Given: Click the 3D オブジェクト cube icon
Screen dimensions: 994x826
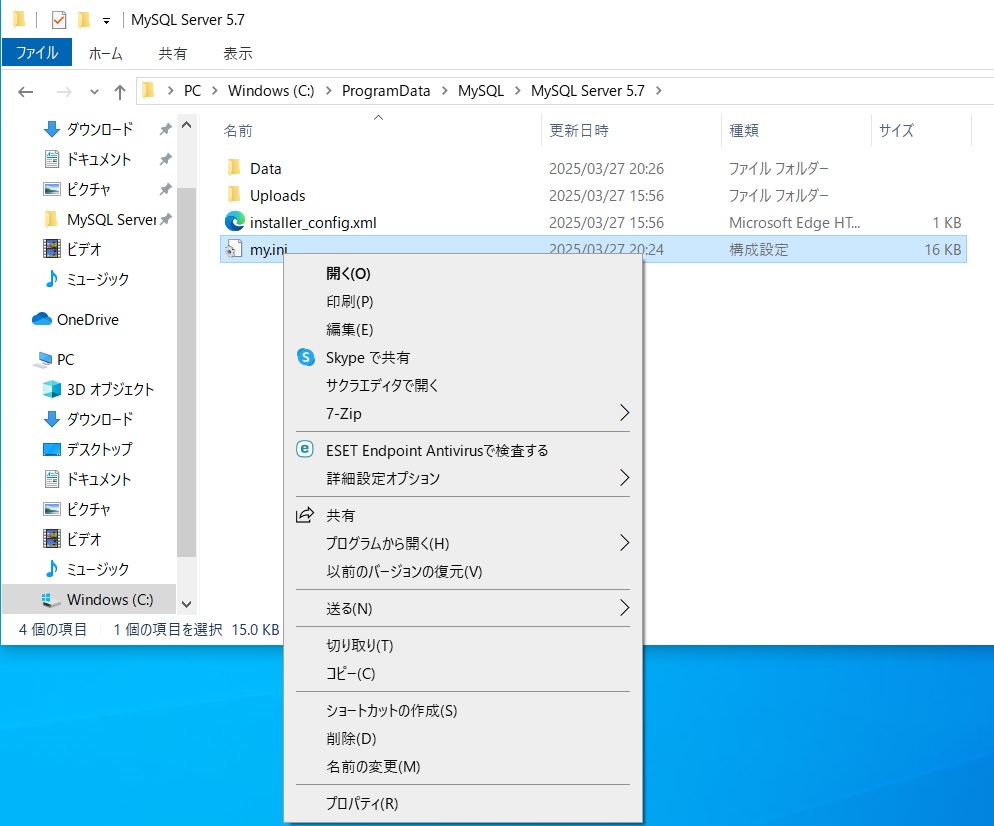Looking at the screenshot, I should (51, 389).
